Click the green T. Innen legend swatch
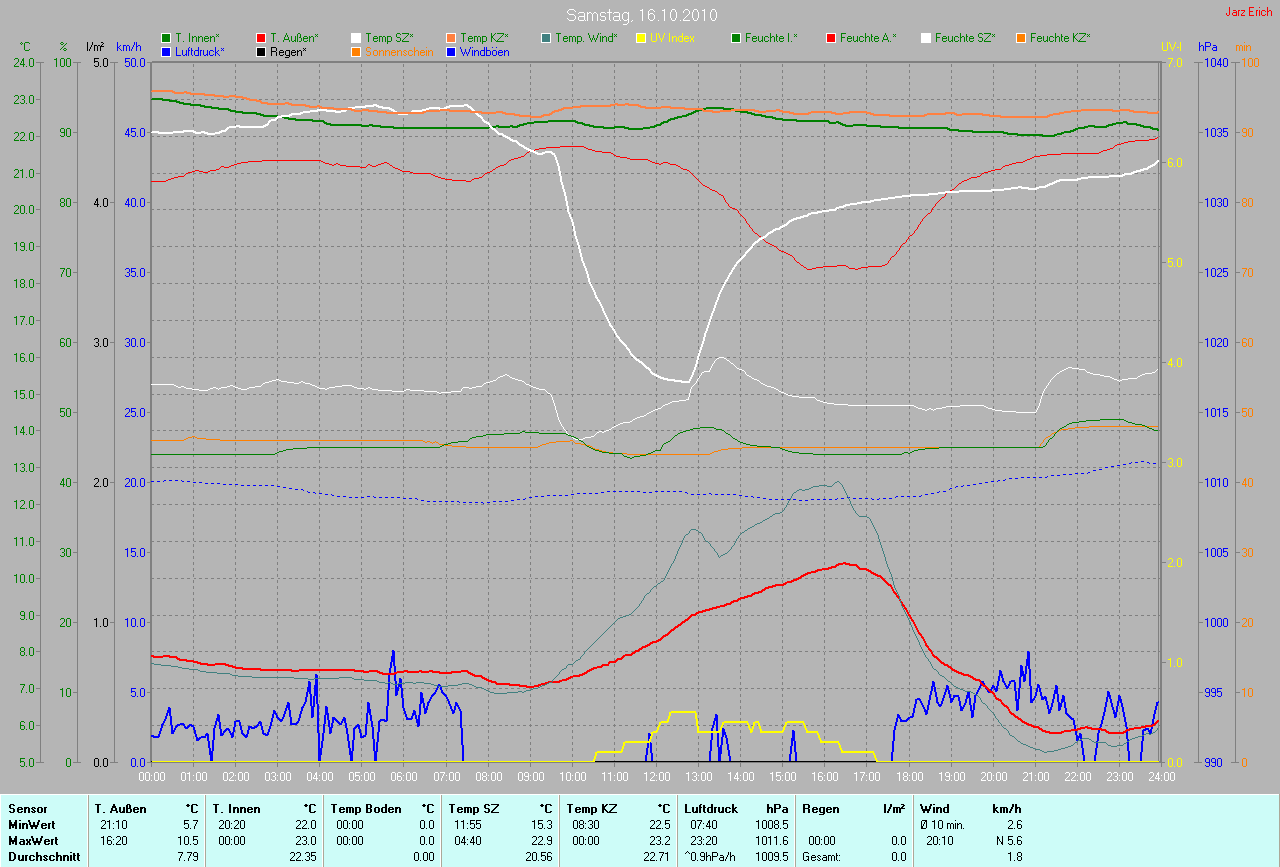Image resolution: width=1280 pixels, height=867 pixels. pos(166,38)
